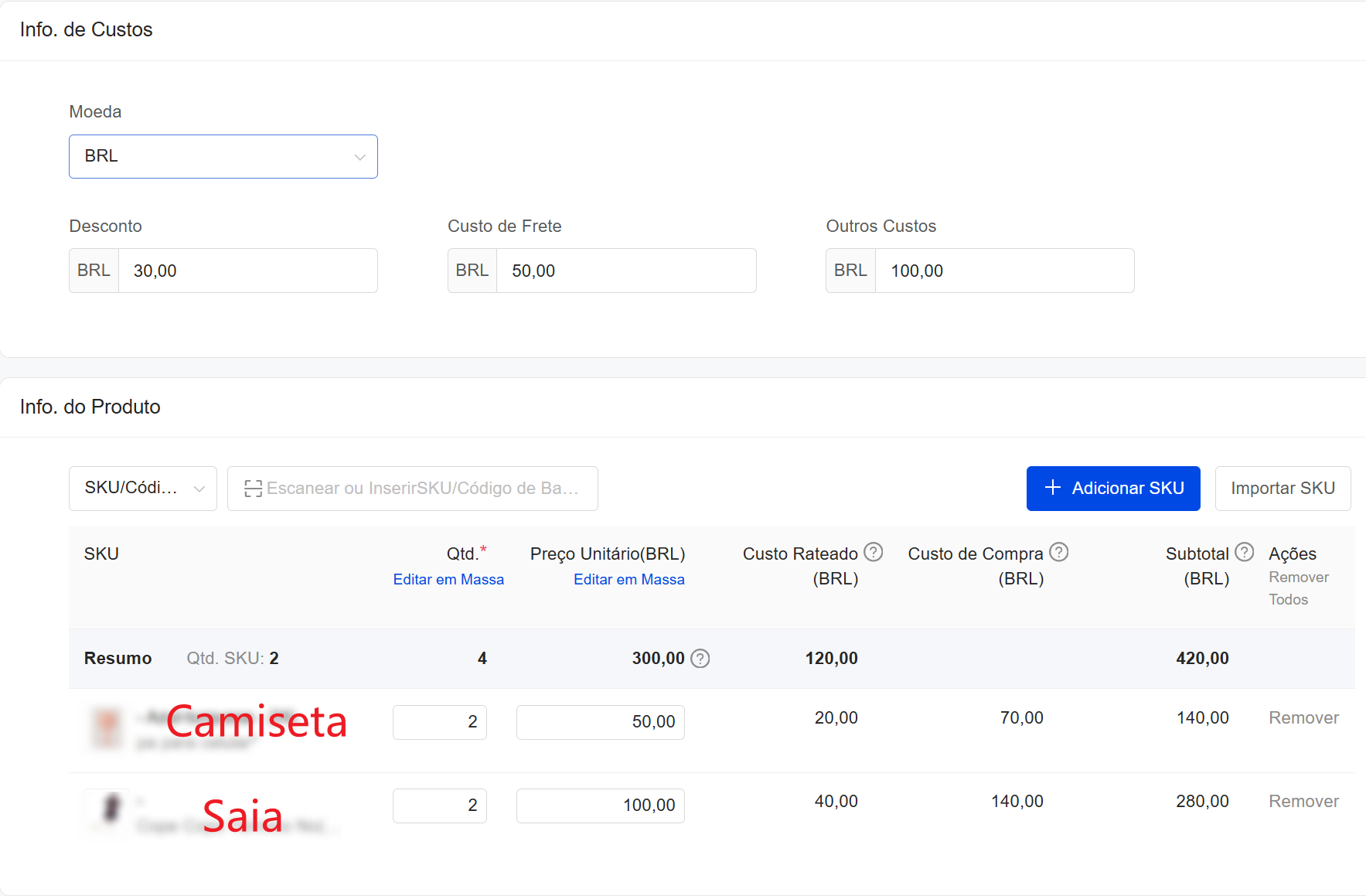The image size is (1366, 896).
Task: Open the Subtotal column help icon
Action: (1245, 552)
